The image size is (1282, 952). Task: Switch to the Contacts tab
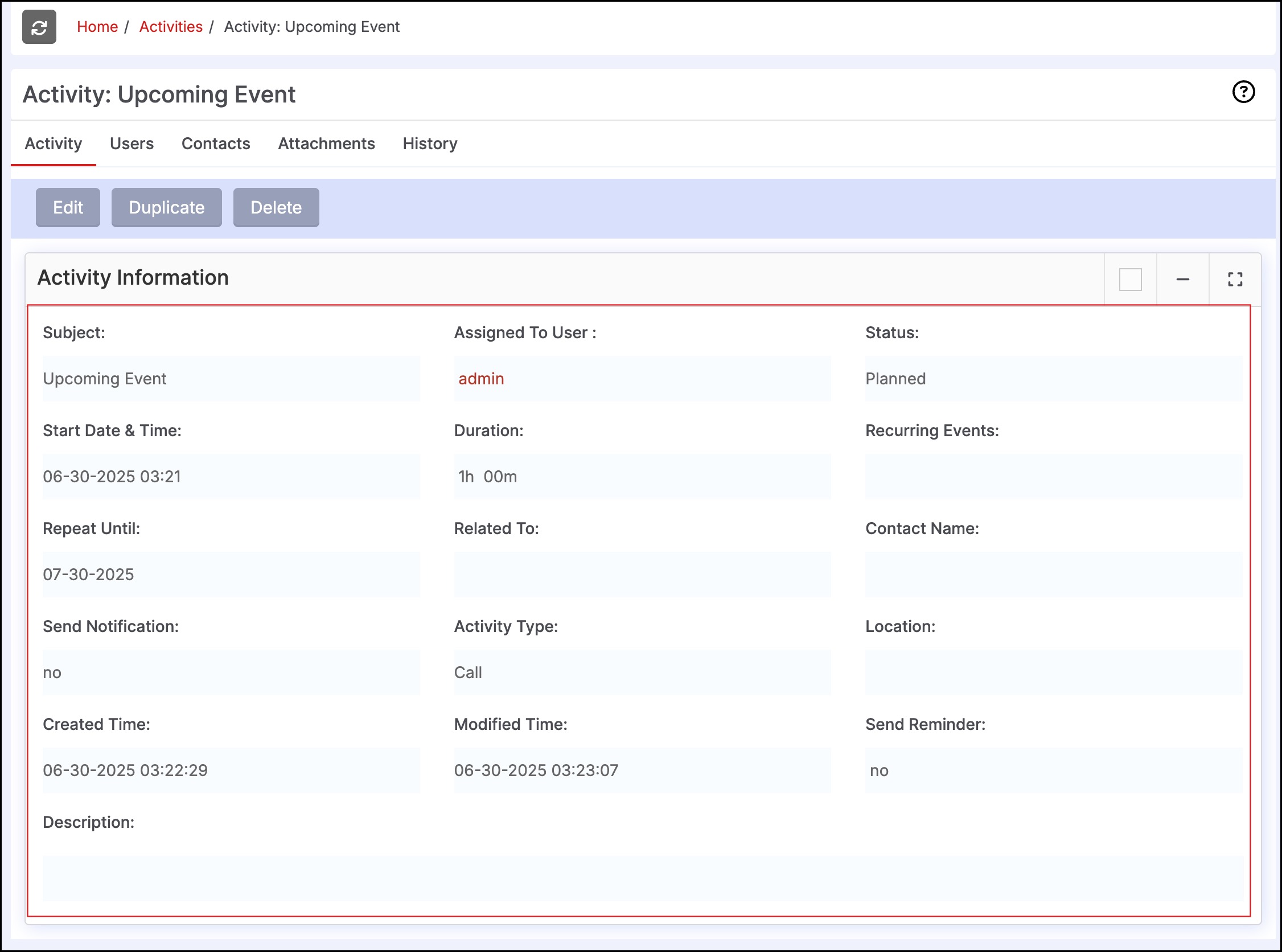click(216, 143)
